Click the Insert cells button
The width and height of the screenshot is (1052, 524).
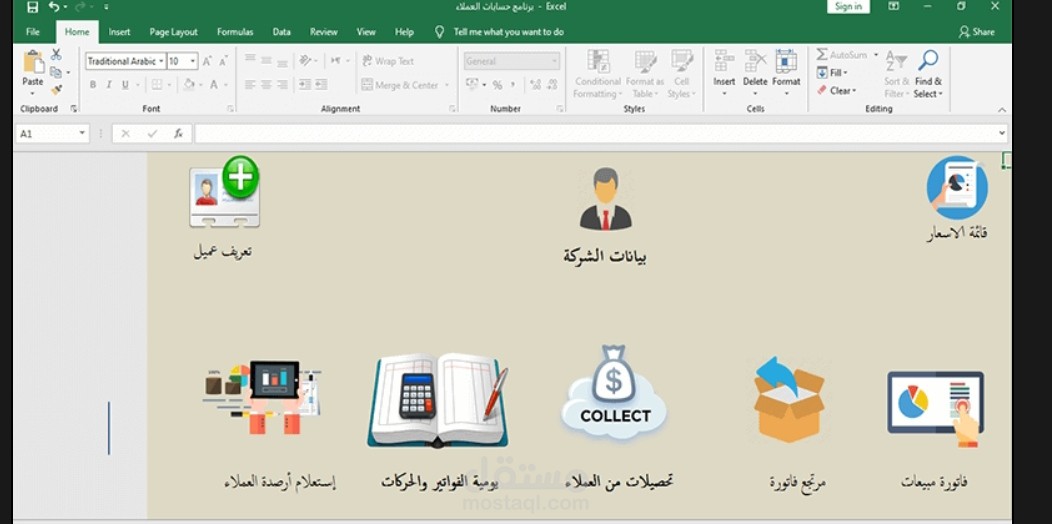[x=724, y=72]
